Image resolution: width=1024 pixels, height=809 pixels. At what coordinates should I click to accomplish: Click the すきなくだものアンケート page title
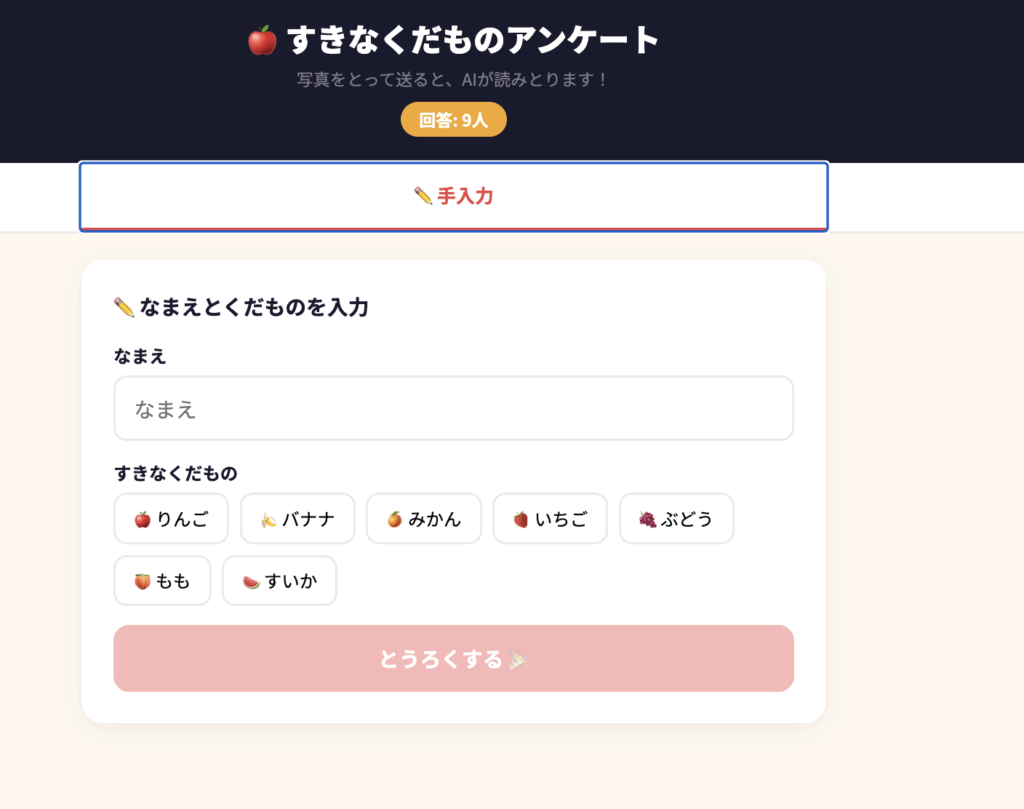coord(473,41)
